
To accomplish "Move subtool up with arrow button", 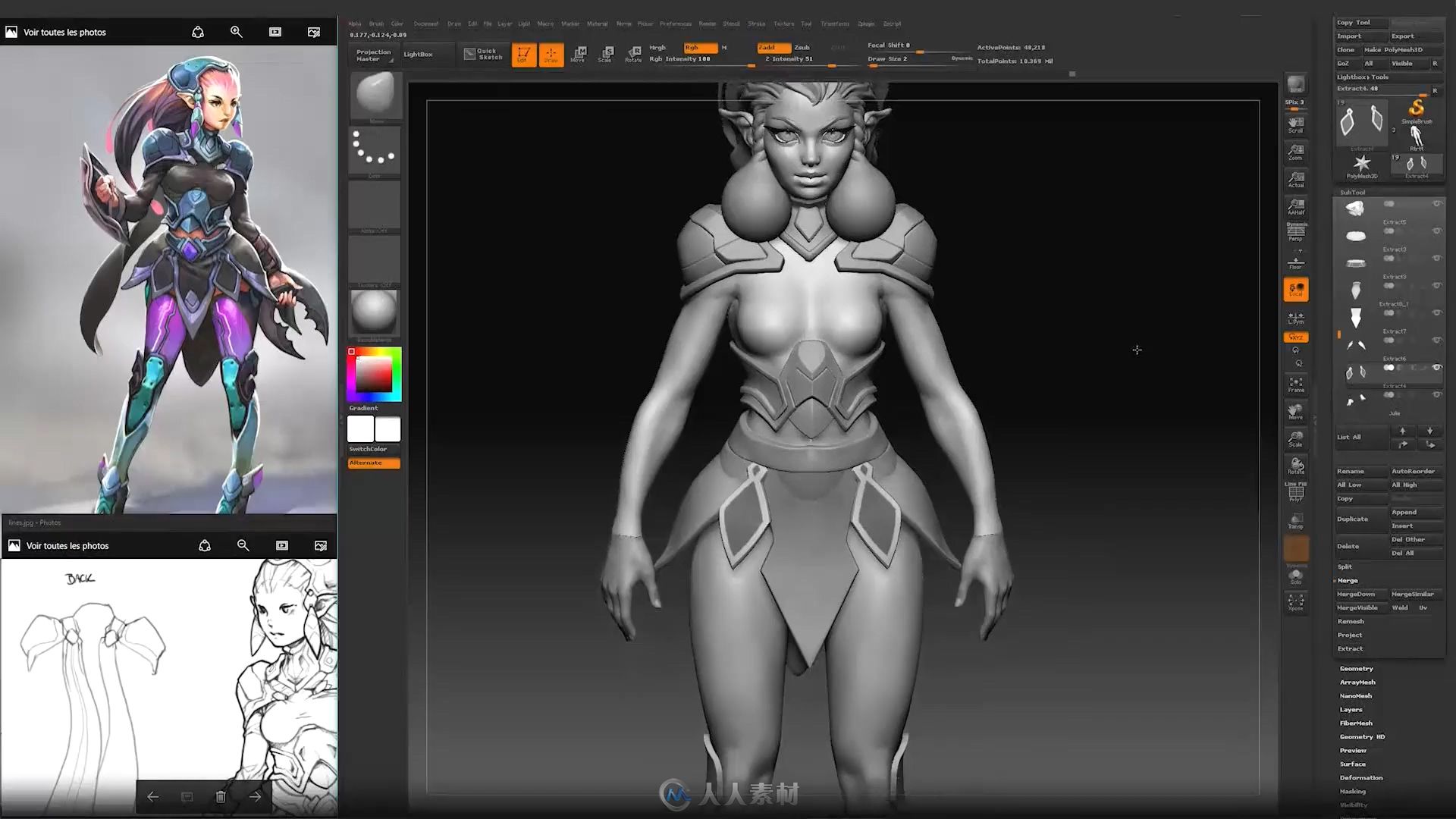I will (1402, 431).
